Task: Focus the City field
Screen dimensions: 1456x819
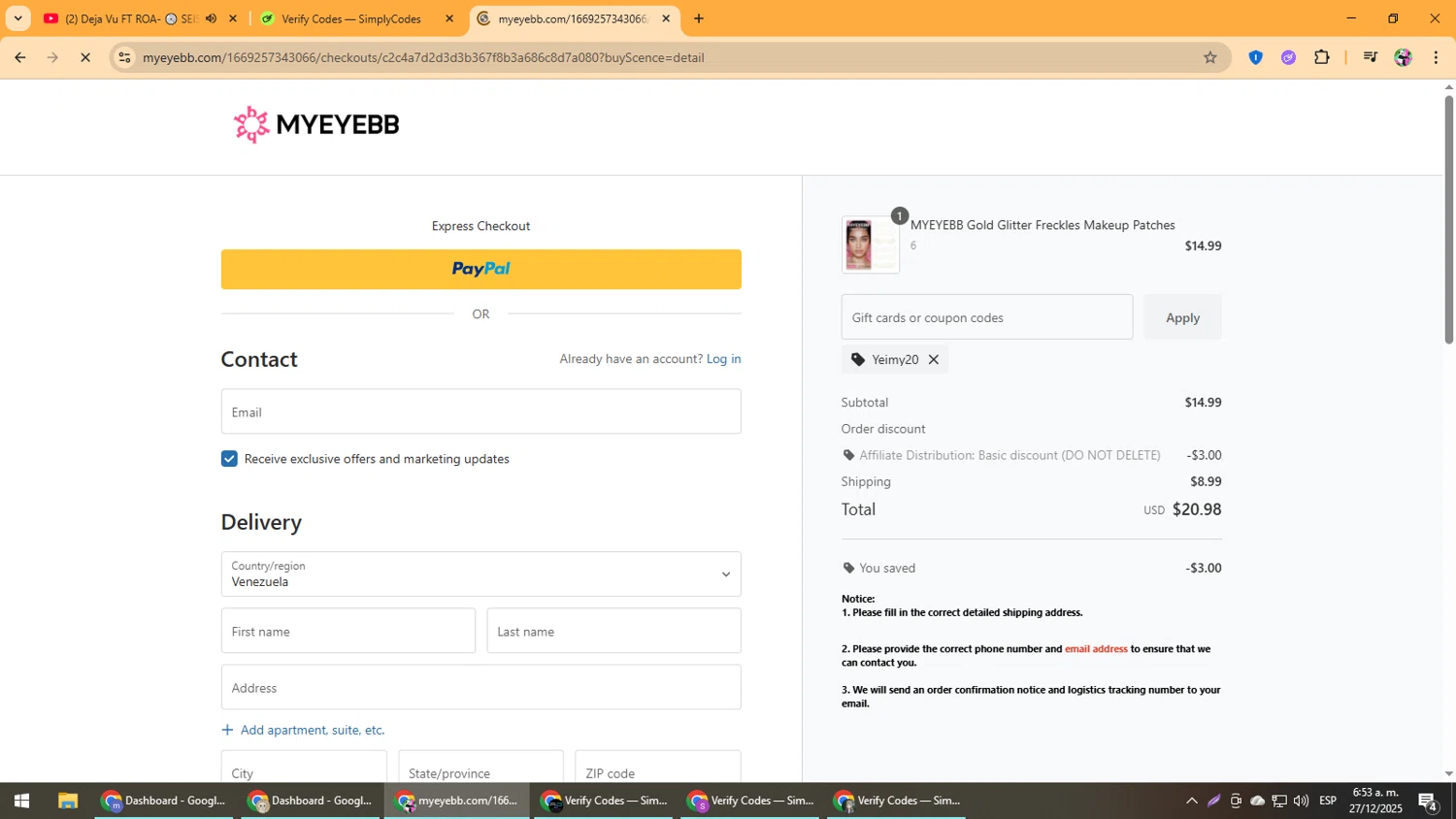Action: pyautogui.click(x=304, y=767)
